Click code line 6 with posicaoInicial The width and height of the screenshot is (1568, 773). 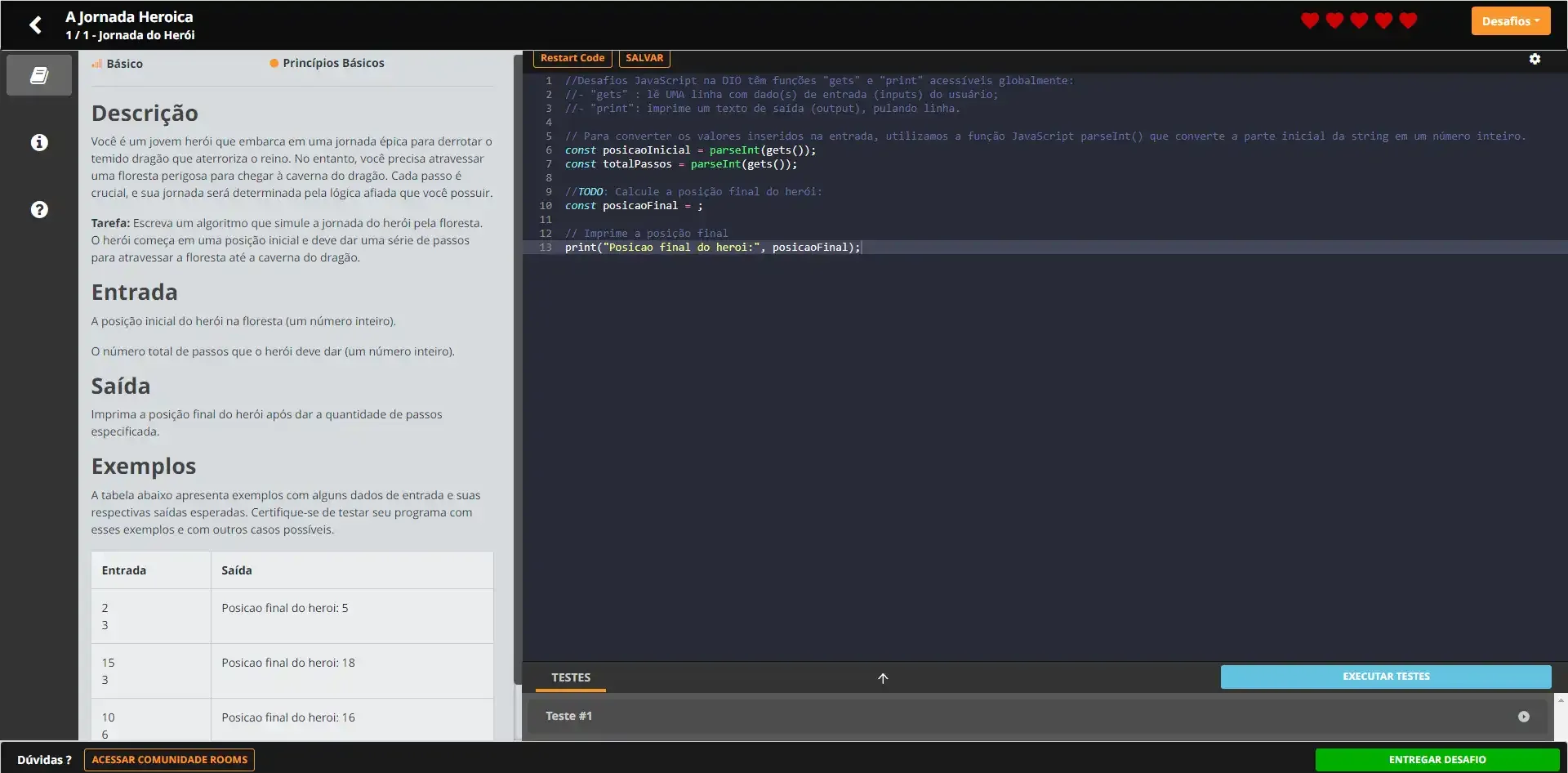690,150
